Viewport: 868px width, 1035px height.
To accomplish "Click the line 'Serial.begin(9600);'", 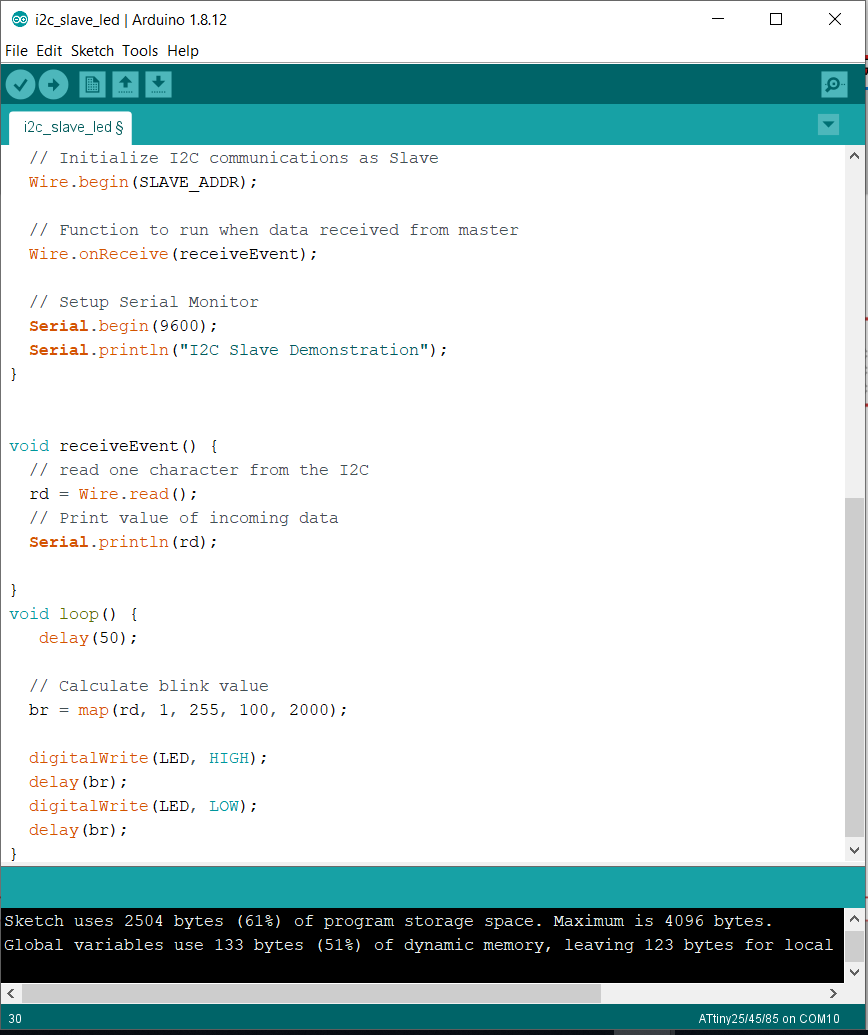I will pos(123,326).
